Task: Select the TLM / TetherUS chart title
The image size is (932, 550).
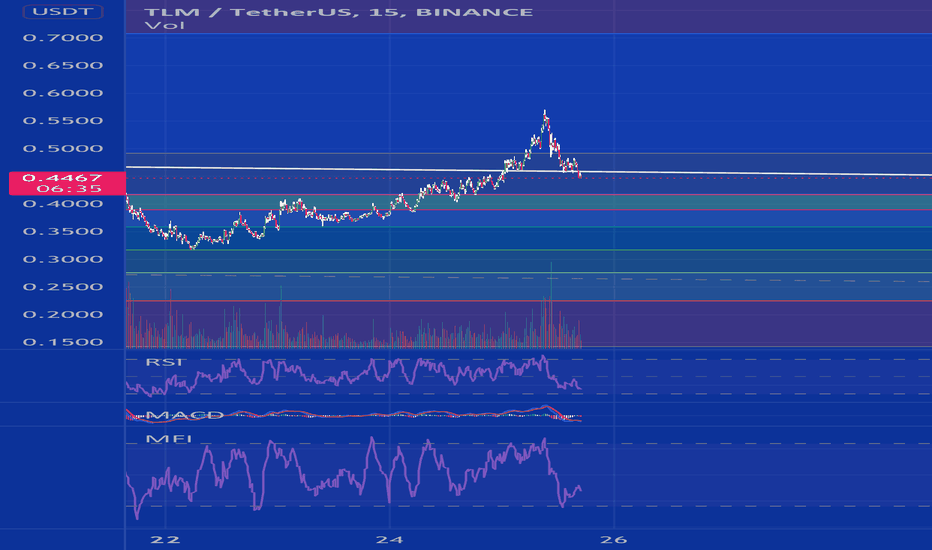Action: click(x=339, y=12)
